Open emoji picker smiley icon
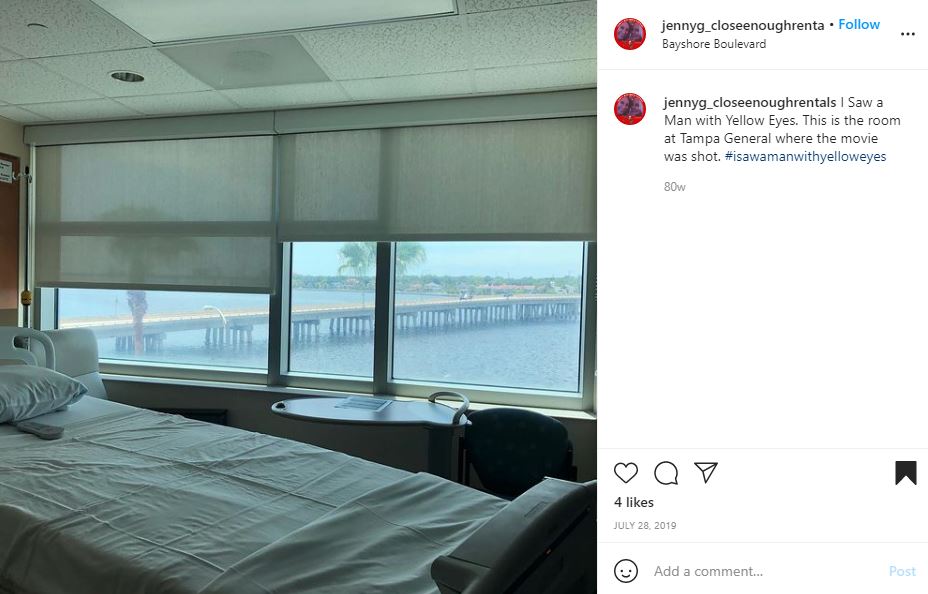The image size is (928, 594). tap(626, 571)
